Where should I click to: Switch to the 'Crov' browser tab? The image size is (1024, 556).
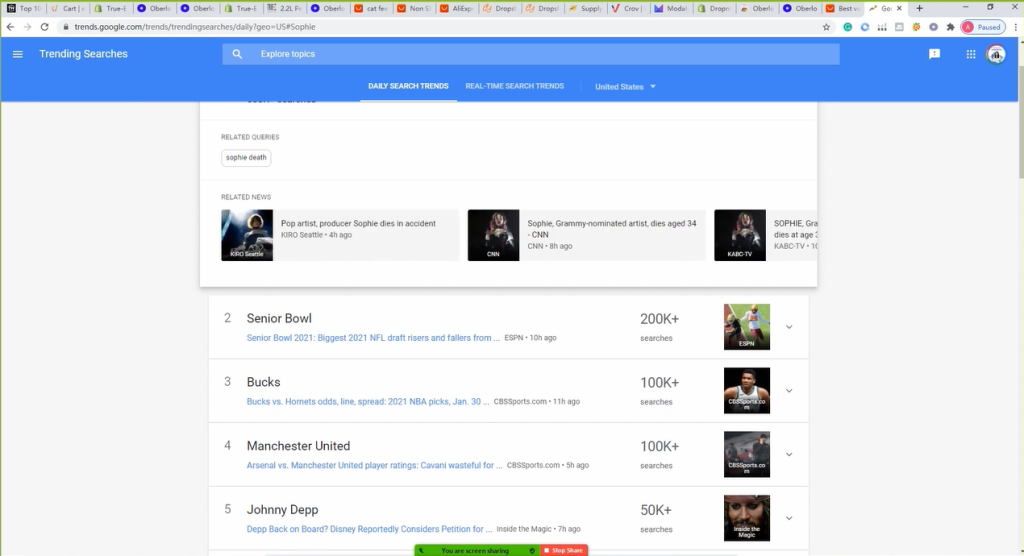[627, 8]
